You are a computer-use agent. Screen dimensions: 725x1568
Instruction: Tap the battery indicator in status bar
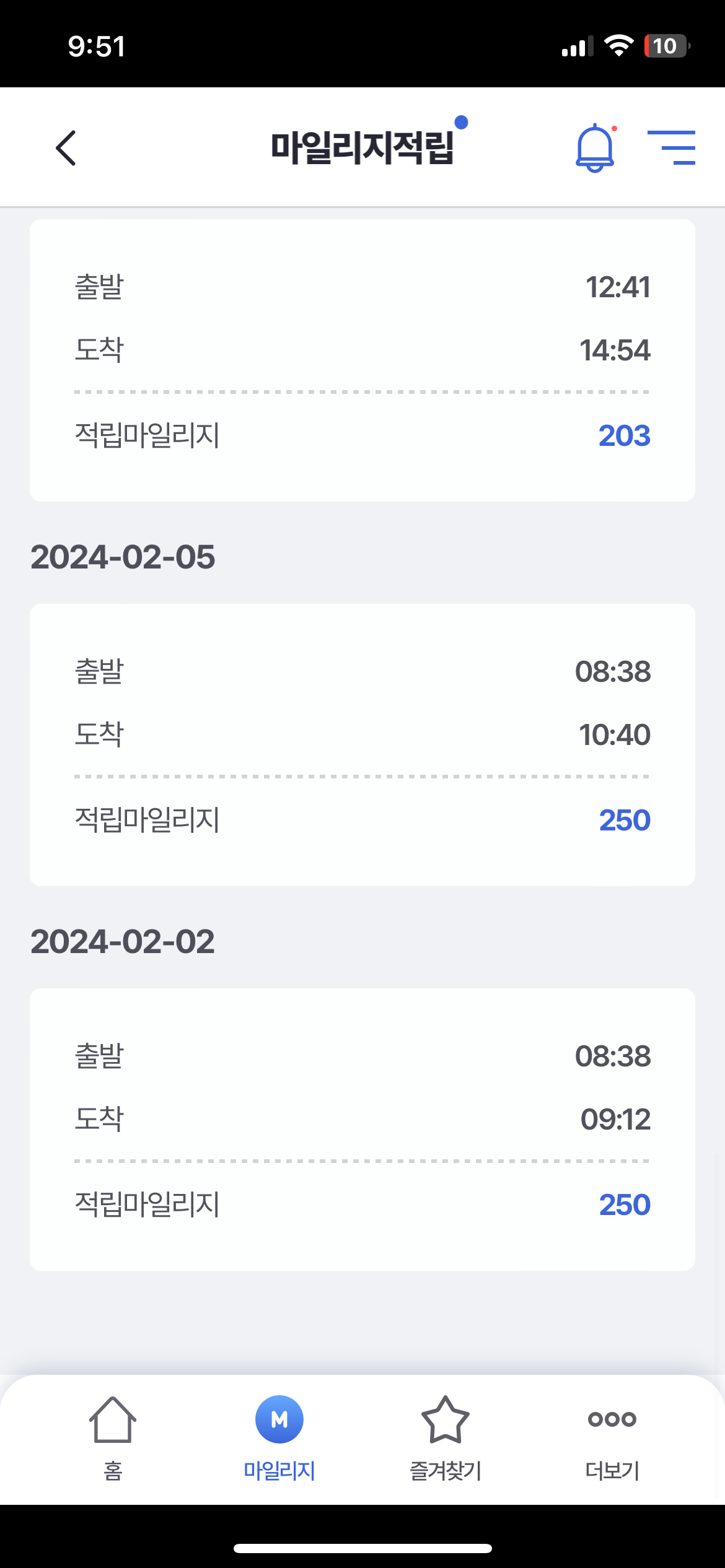(x=667, y=46)
